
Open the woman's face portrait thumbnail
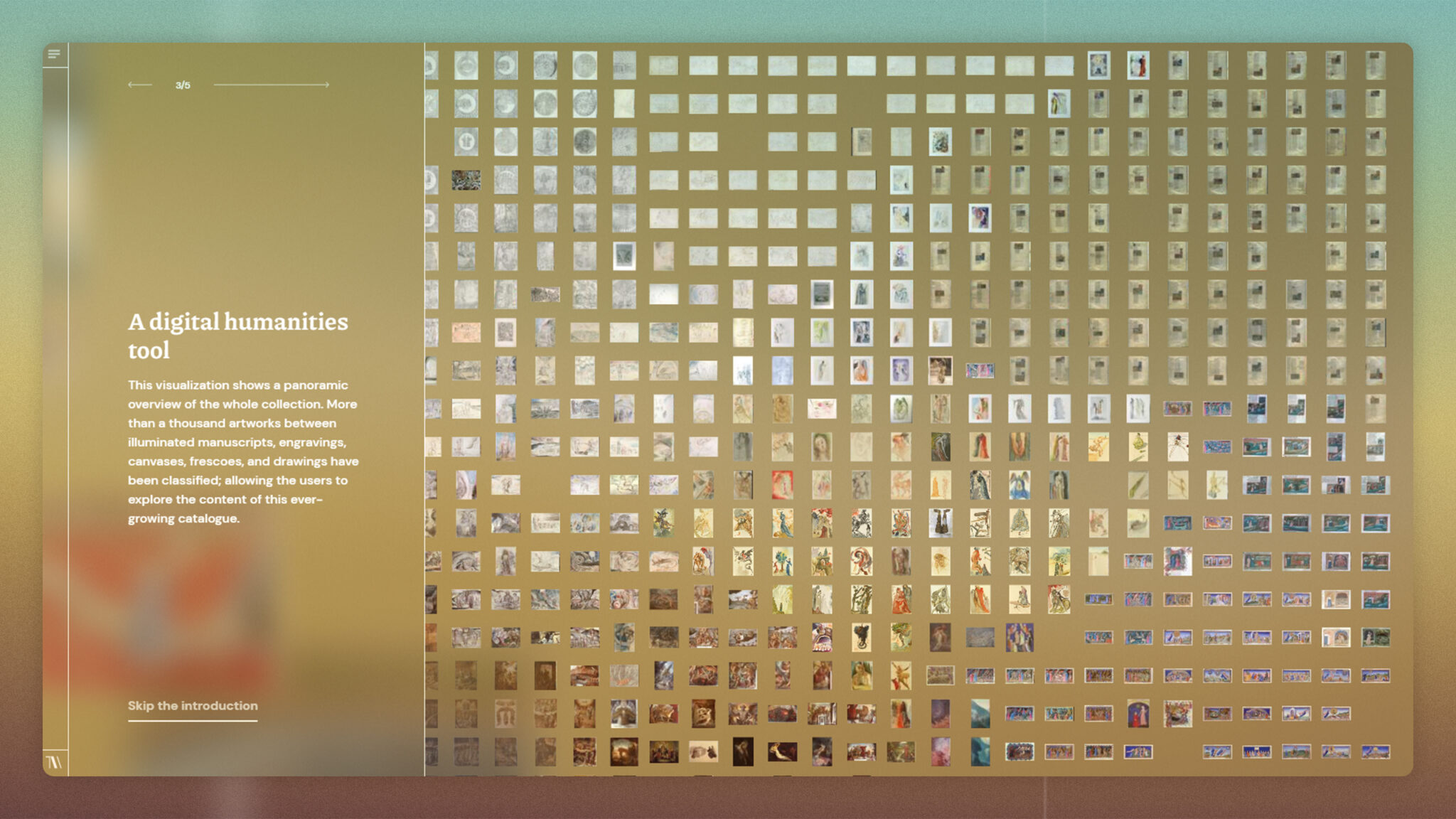click(822, 447)
